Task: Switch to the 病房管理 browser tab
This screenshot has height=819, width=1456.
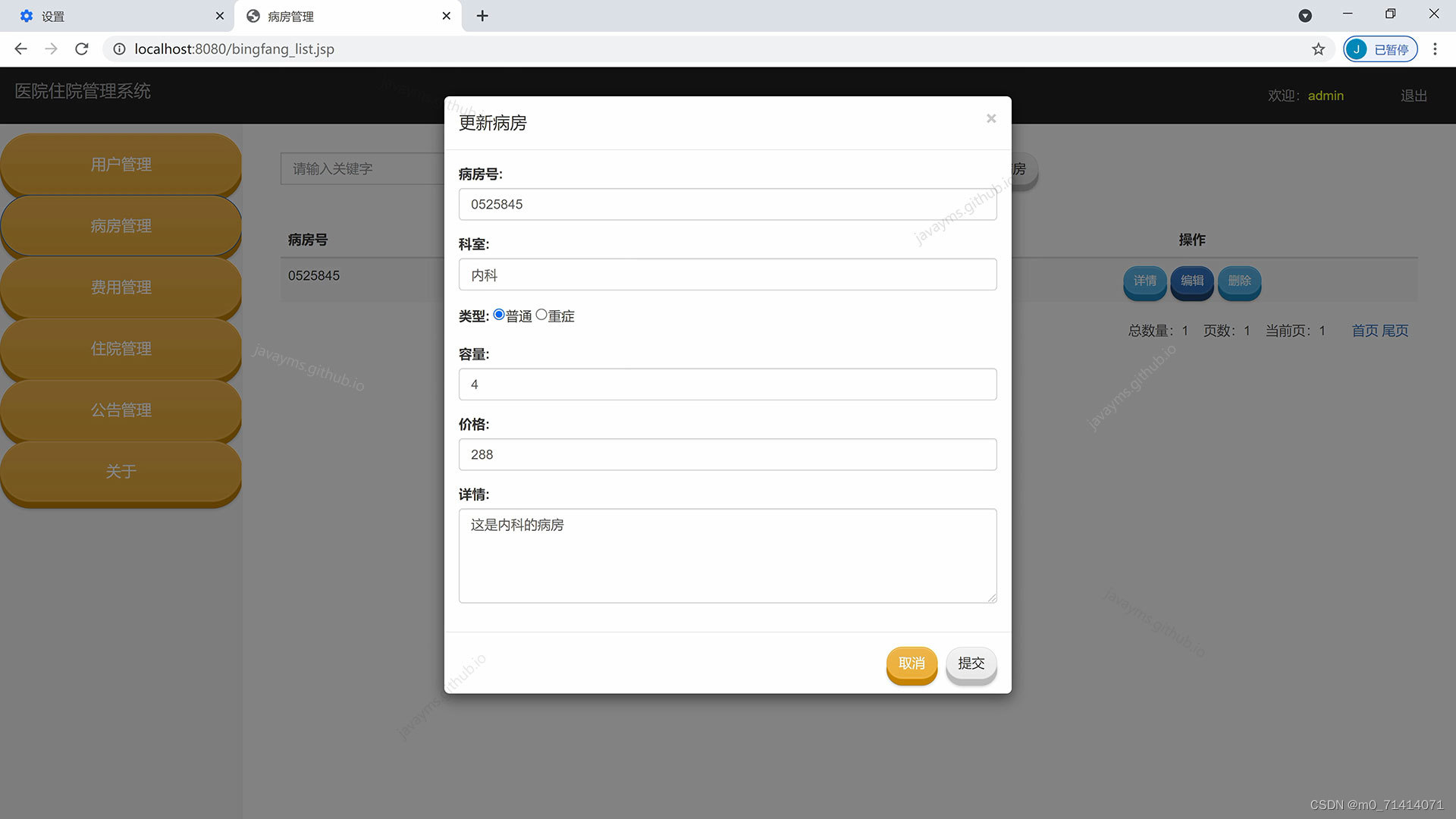Action: click(x=347, y=16)
